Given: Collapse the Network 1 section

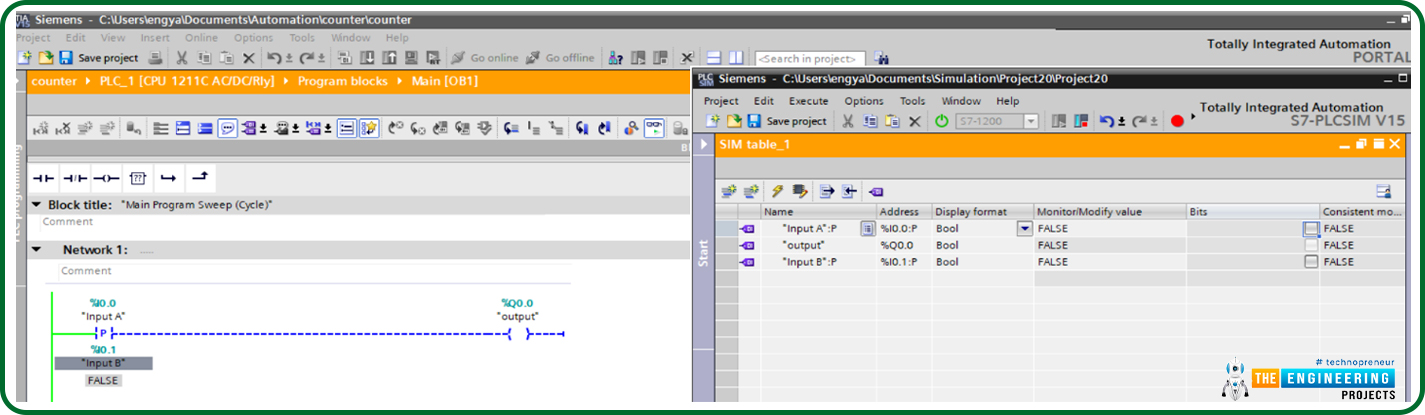Looking at the screenshot, I should coord(37,250).
